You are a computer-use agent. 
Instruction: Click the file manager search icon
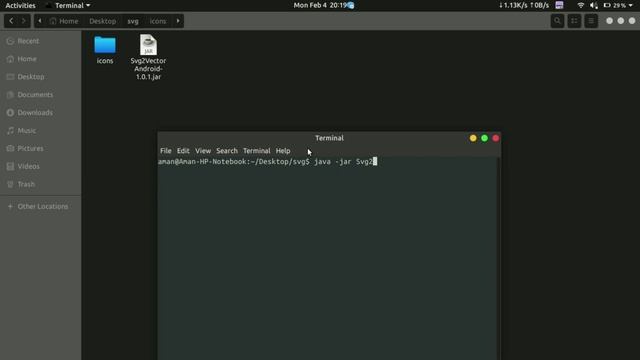coord(557,21)
